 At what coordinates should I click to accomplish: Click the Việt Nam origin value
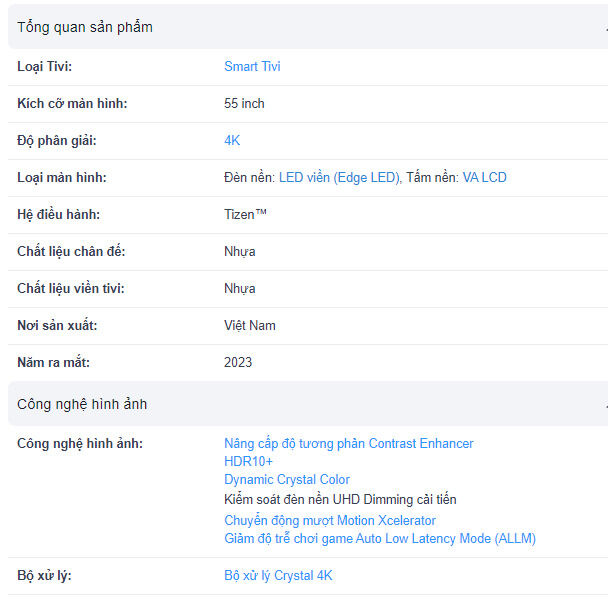[249, 326]
